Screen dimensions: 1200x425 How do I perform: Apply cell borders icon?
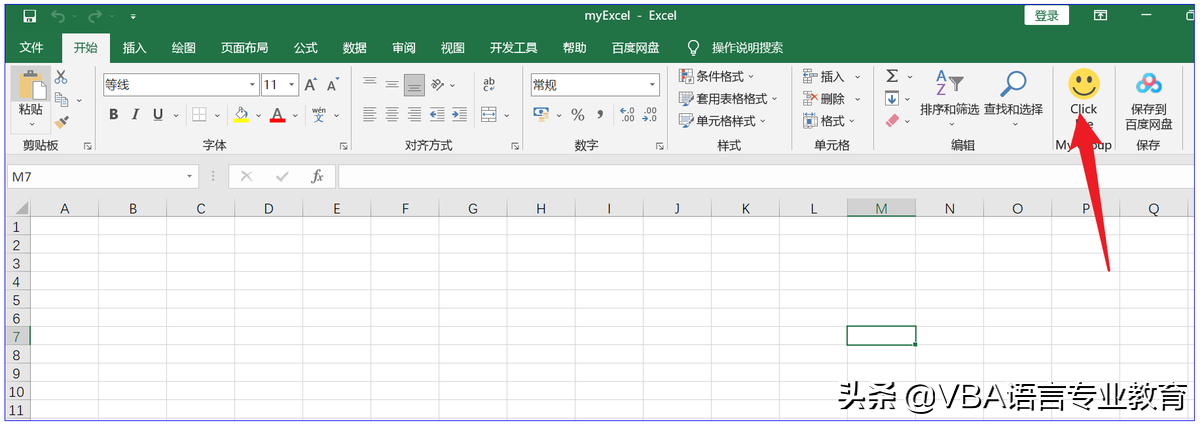click(199, 114)
